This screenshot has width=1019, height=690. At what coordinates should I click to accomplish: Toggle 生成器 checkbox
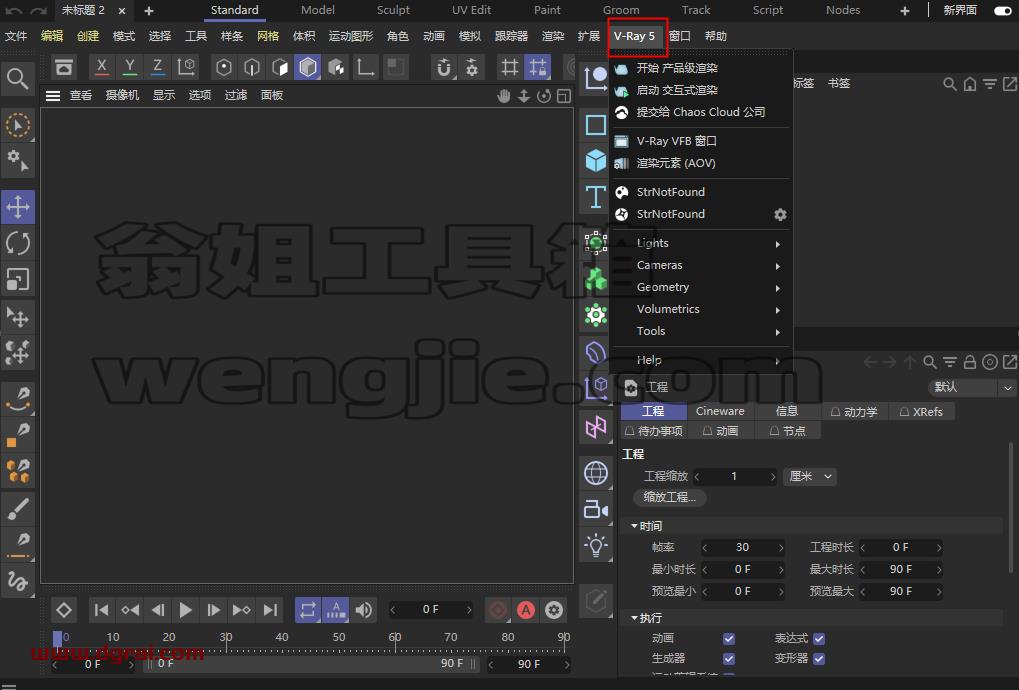(729, 659)
